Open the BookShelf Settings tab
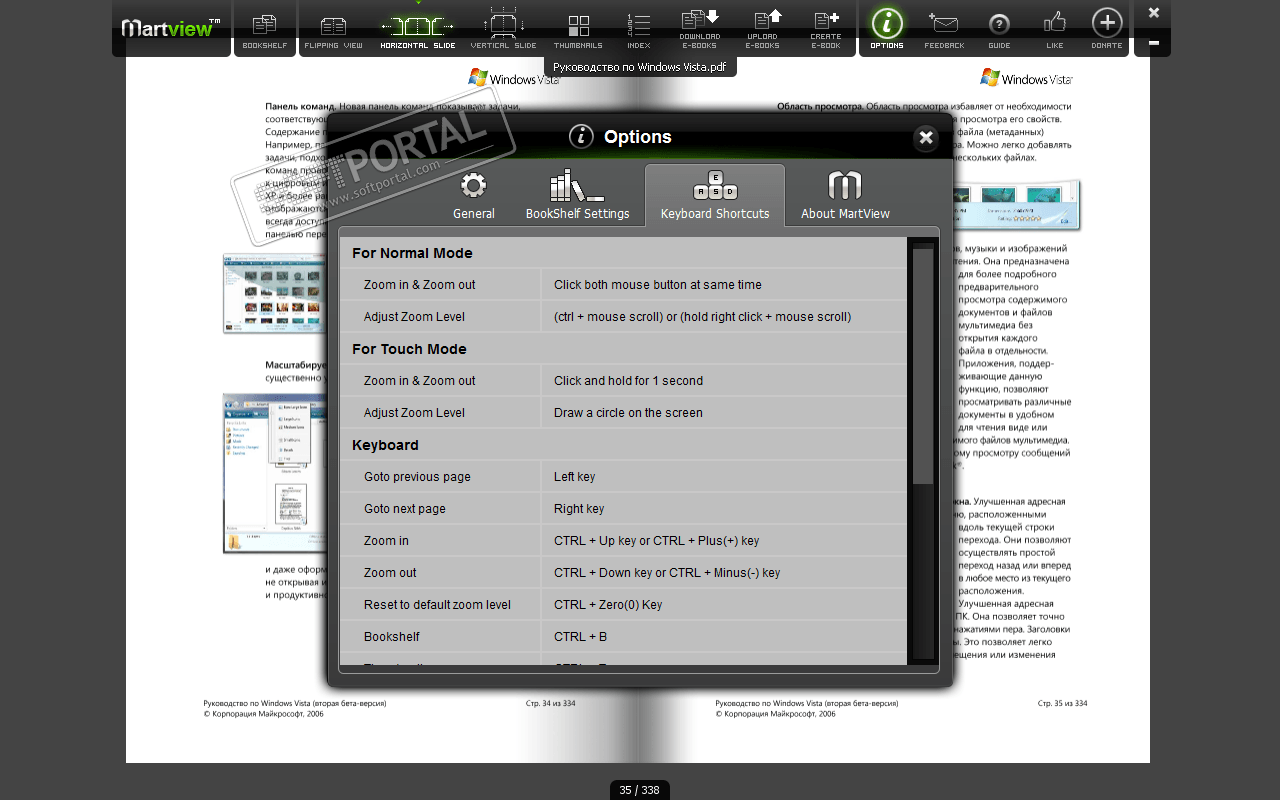The image size is (1280, 800). [x=578, y=195]
